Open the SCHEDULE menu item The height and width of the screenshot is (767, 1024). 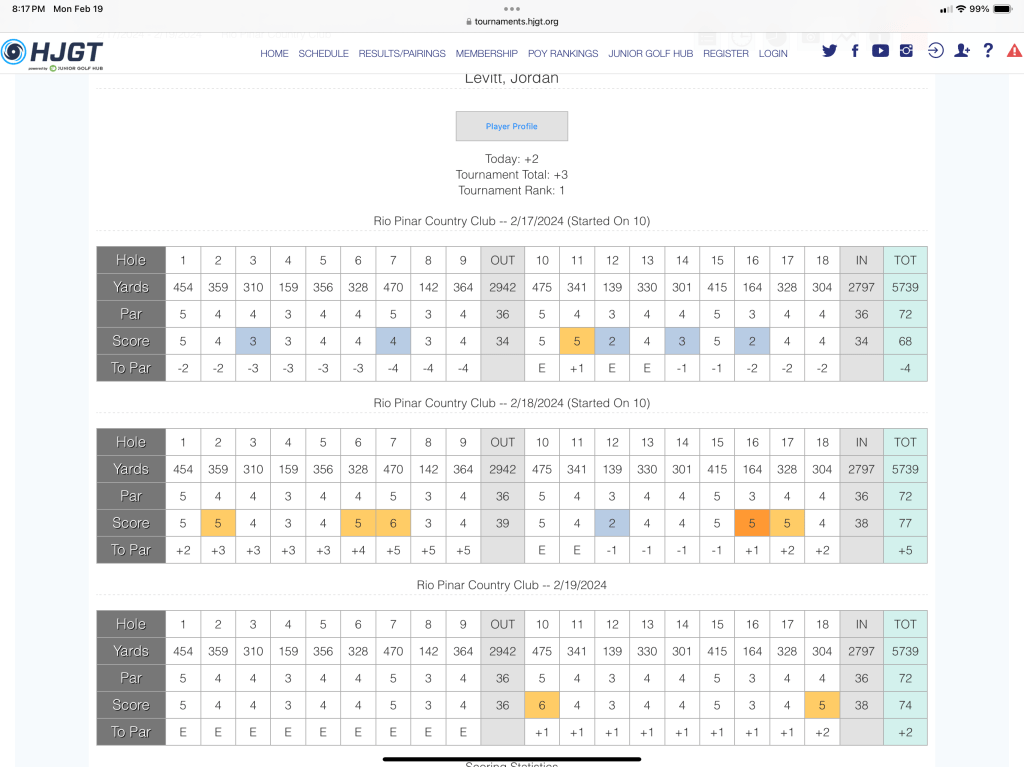[x=323, y=54]
